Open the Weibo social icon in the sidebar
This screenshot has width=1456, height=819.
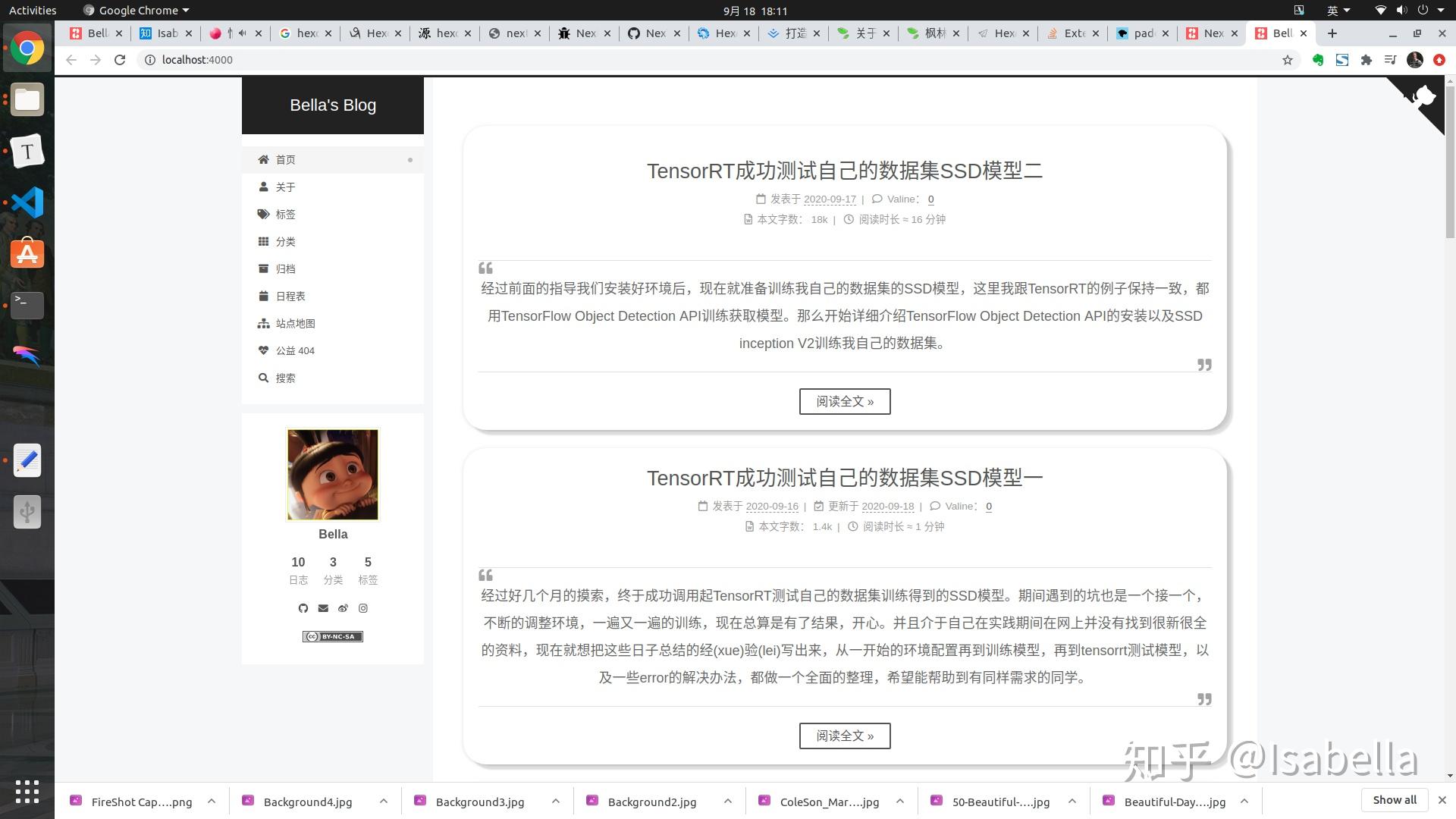pyautogui.click(x=343, y=607)
